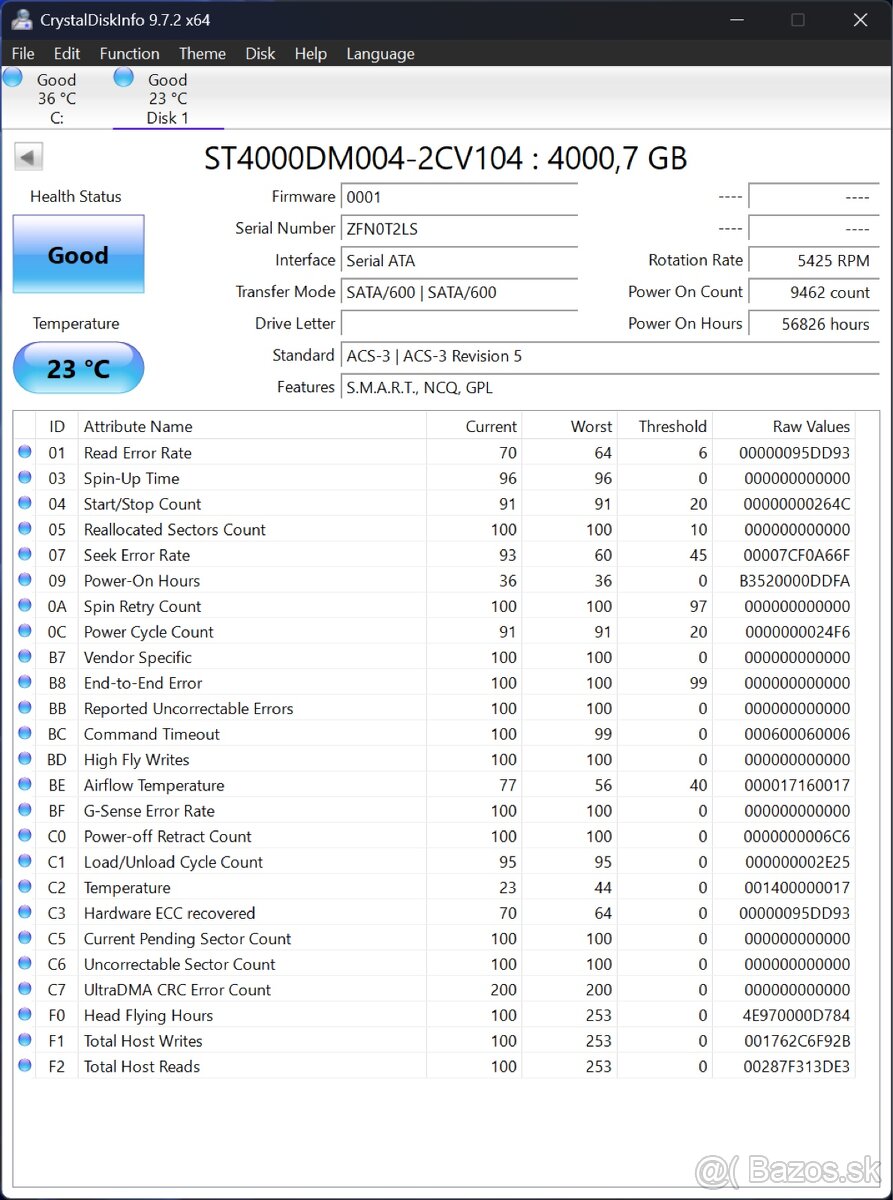Click the blue health dot next to Read Error Rate

pyautogui.click(x=24, y=452)
